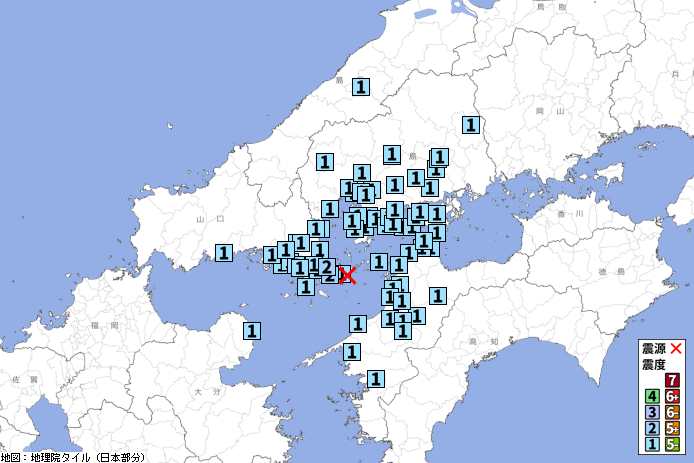
Task: Click the 山口 prefecture label
Action: coord(208,217)
